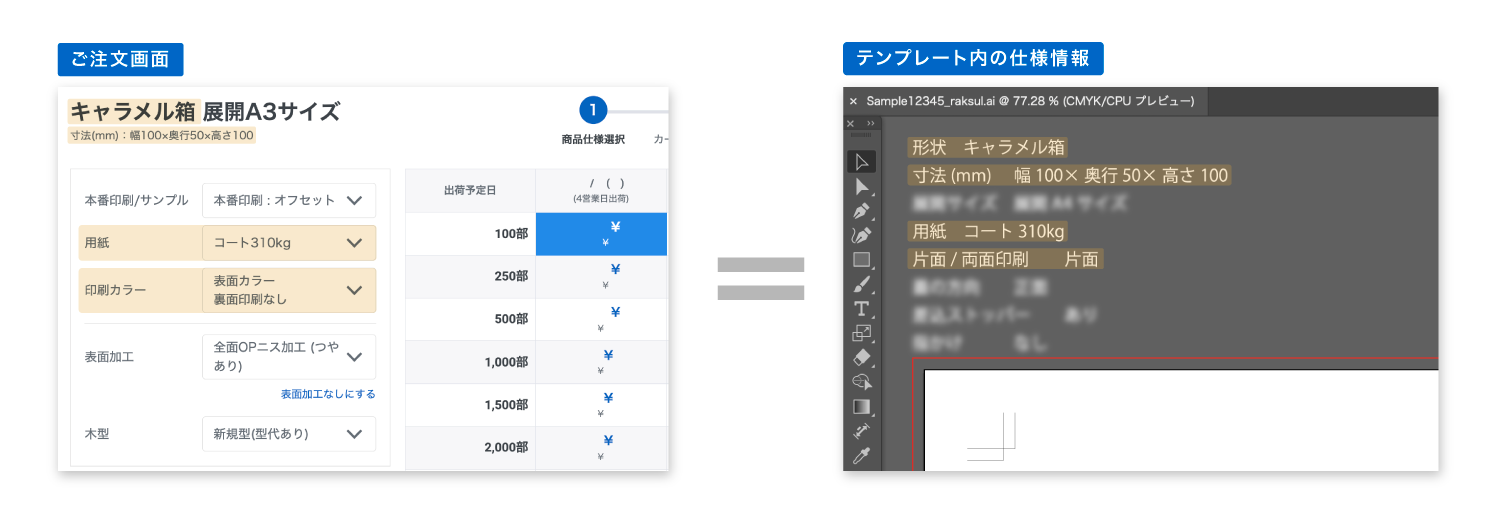The width and height of the screenshot is (1500, 531).
Task: Open the 新規型(型代あり) dropdown
Action: (x=289, y=434)
